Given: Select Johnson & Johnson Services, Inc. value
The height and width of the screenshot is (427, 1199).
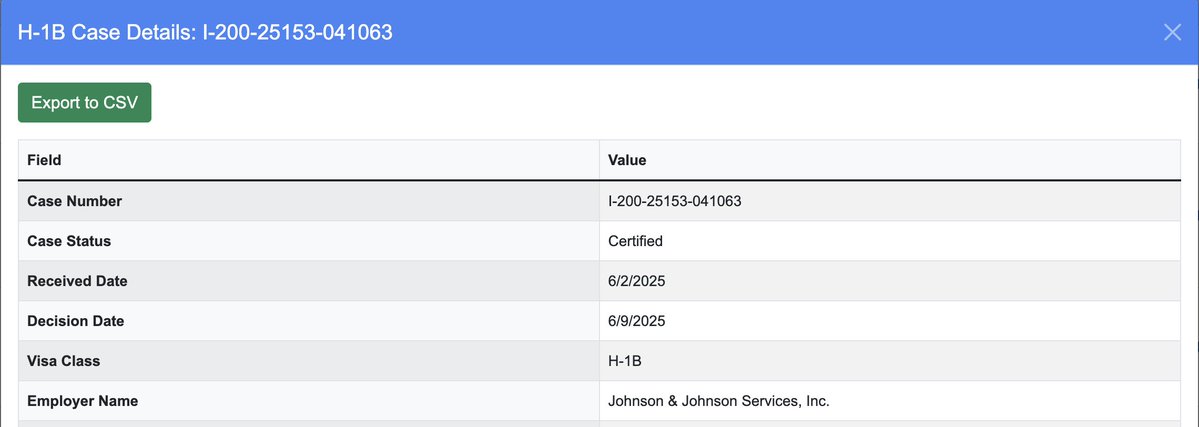Looking at the screenshot, I should click(719, 400).
